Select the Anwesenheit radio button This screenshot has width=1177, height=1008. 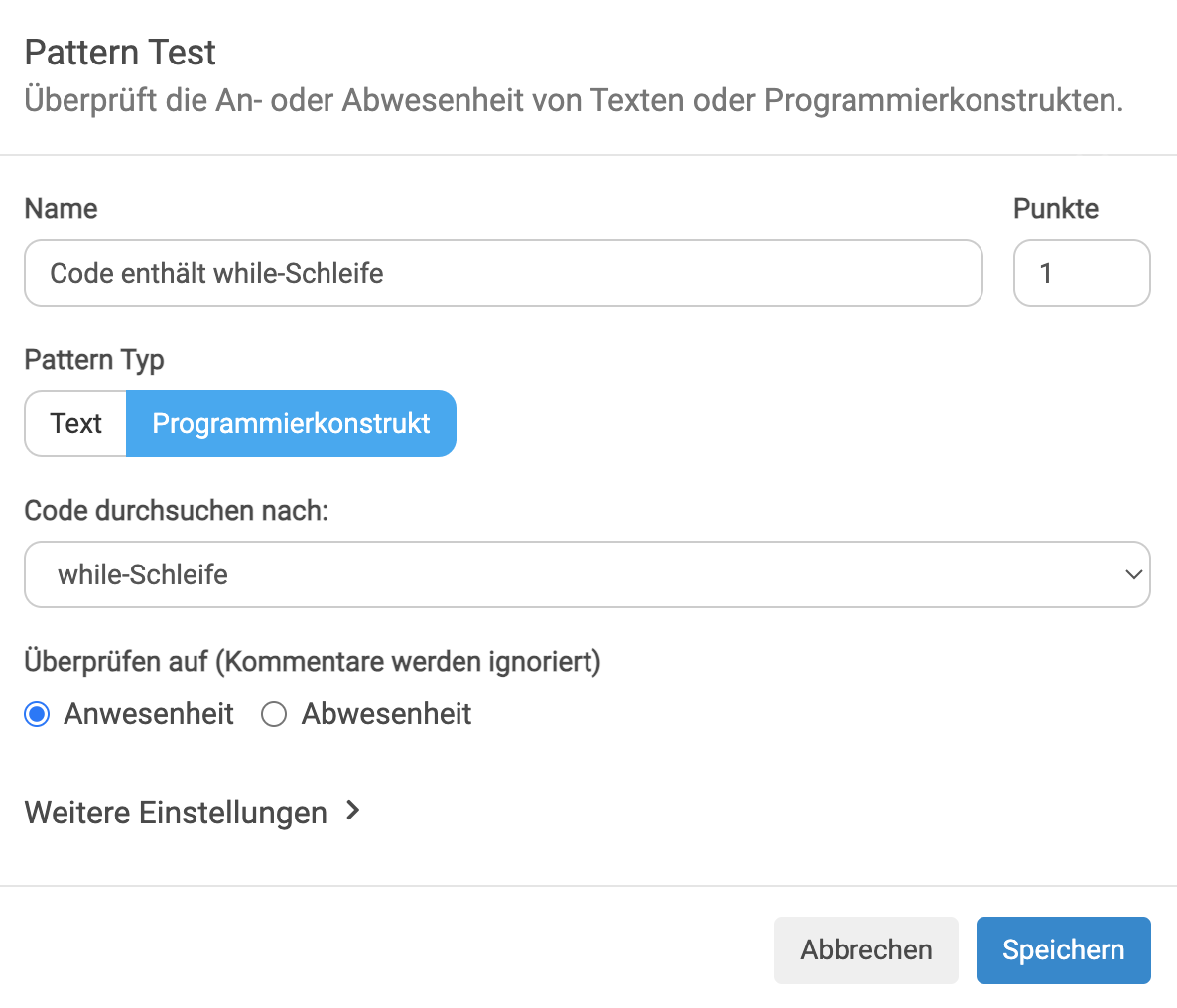coord(37,714)
